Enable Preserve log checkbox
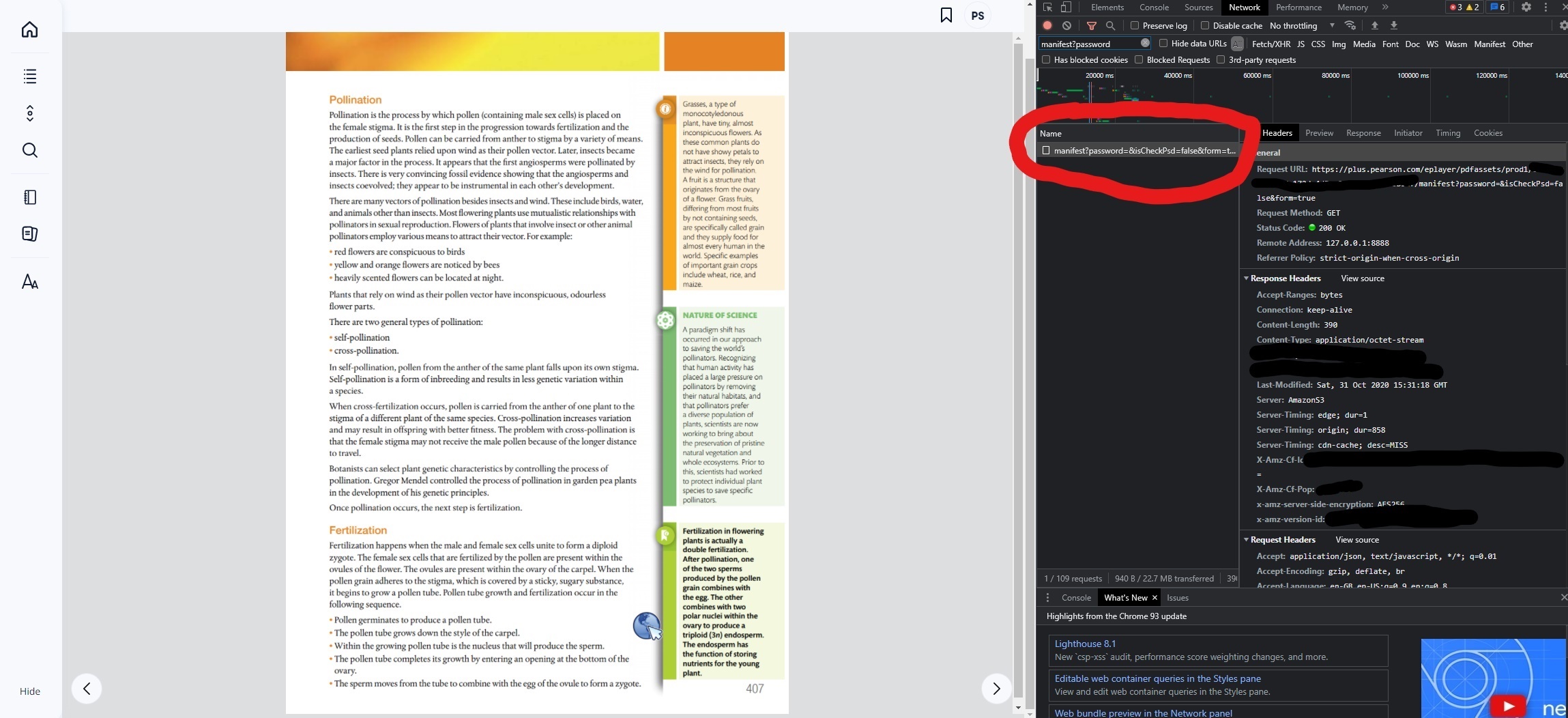Image resolution: width=1568 pixels, height=718 pixels. pyautogui.click(x=1135, y=25)
